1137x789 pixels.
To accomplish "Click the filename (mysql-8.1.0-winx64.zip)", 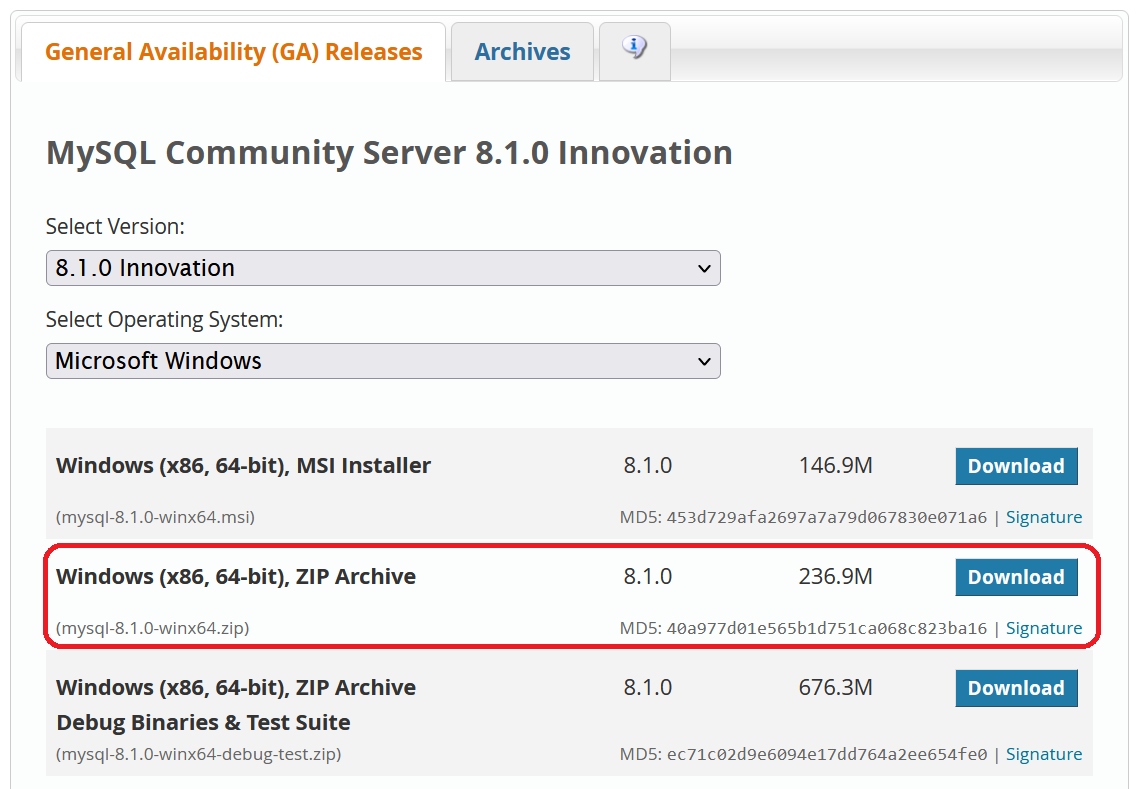I will [152, 628].
